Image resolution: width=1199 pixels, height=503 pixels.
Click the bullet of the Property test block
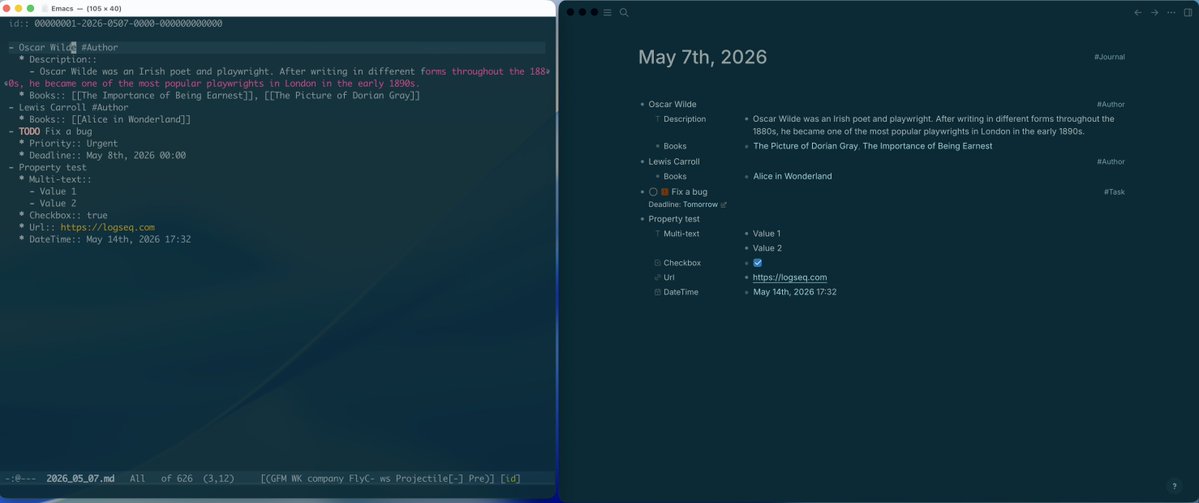pos(642,219)
